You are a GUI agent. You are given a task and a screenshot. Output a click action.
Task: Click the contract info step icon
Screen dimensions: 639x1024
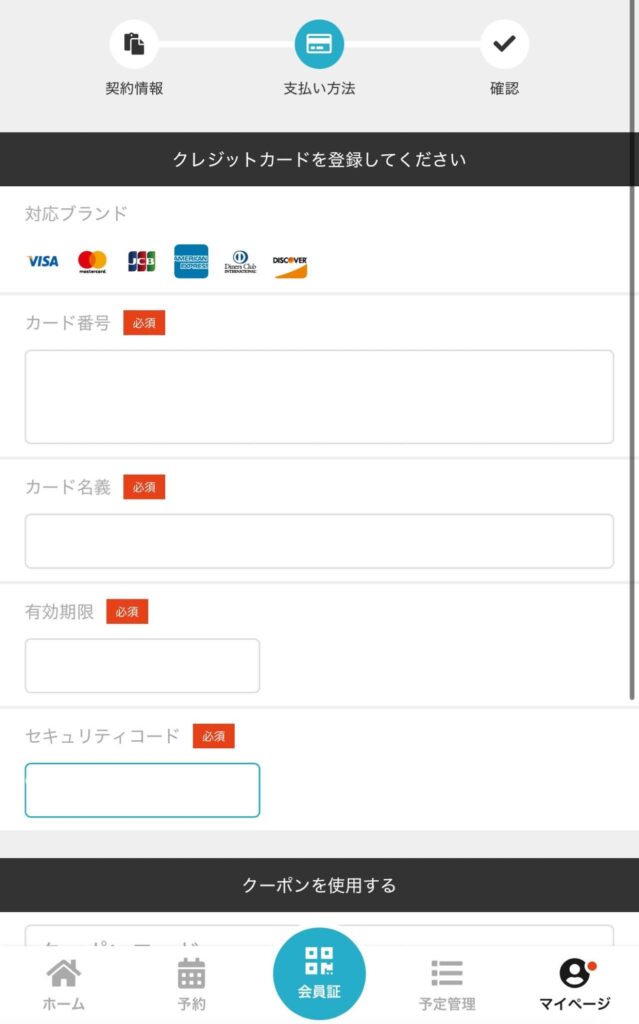[x=134, y=44]
